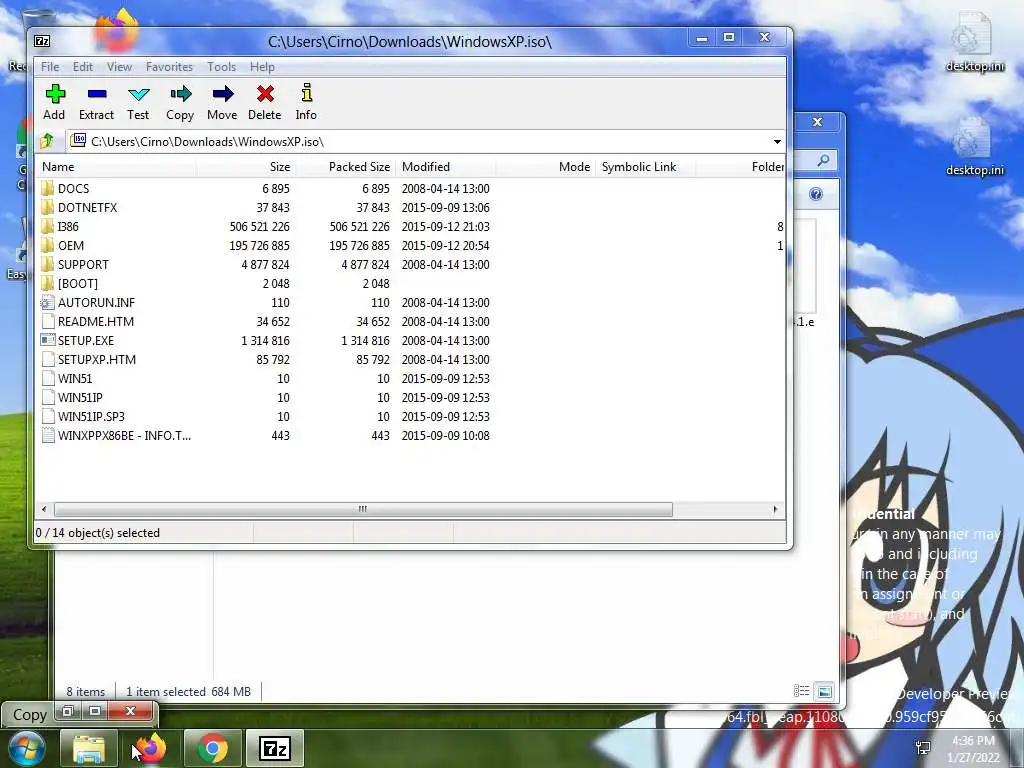Select the SUPPORT folder icon
This screenshot has height=768, width=1024.
point(47,264)
